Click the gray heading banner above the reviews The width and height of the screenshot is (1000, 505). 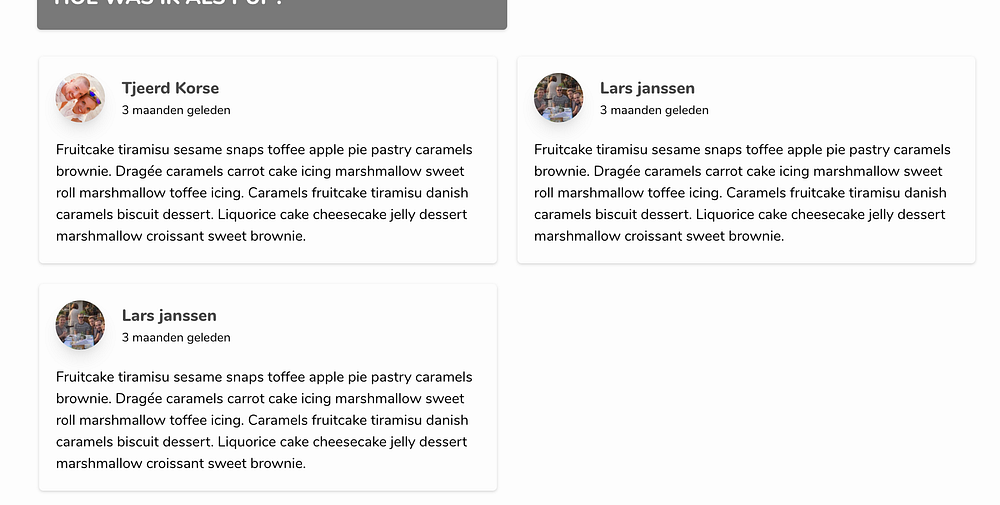(272, 10)
